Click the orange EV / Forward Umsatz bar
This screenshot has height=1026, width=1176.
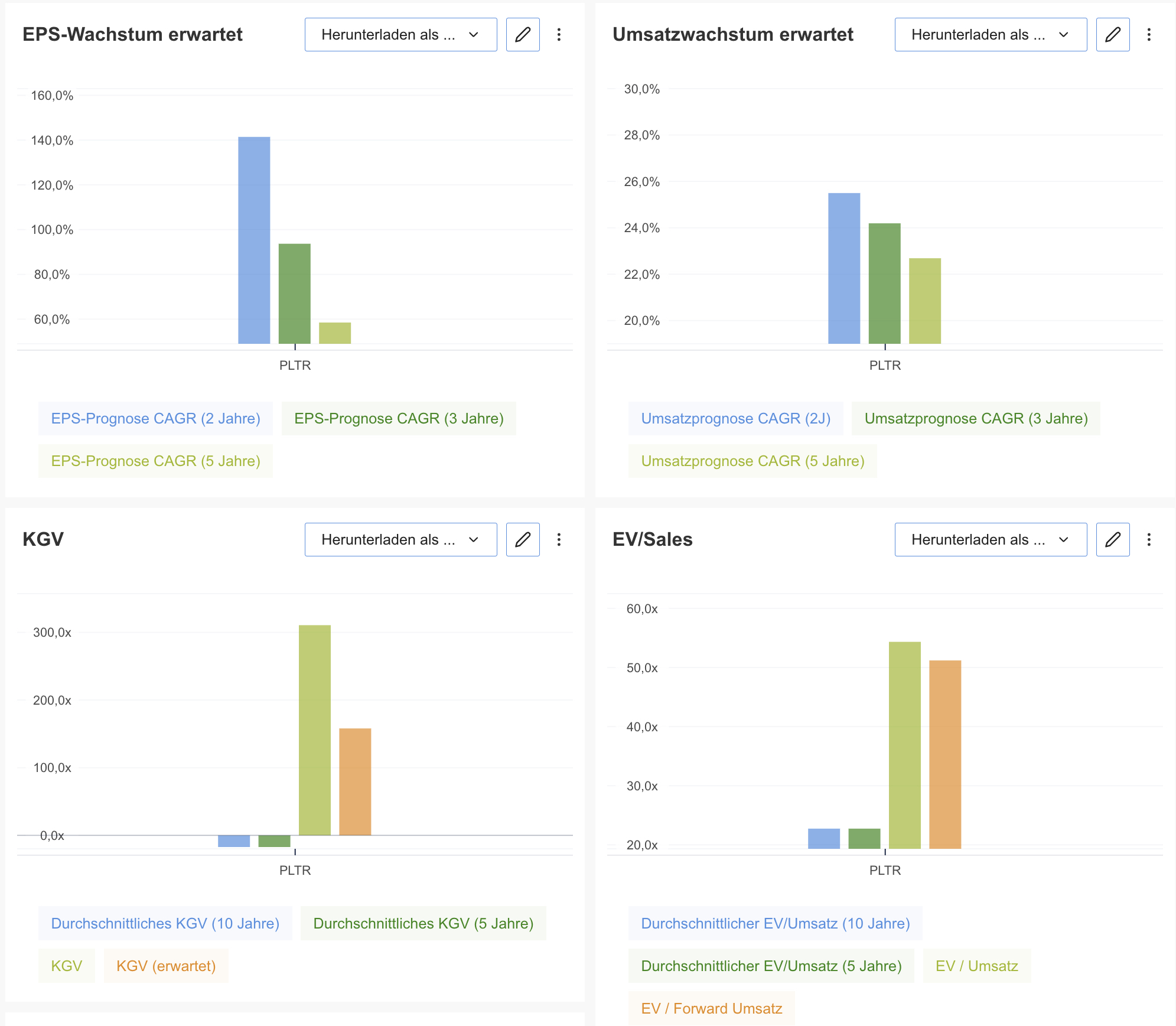(x=945, y=754)
